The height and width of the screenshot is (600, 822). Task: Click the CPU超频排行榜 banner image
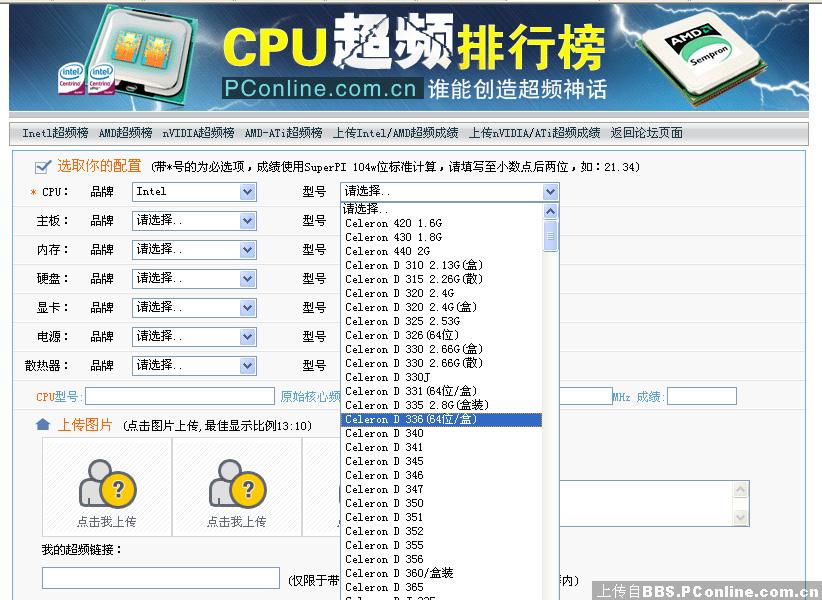coord(409,57)
